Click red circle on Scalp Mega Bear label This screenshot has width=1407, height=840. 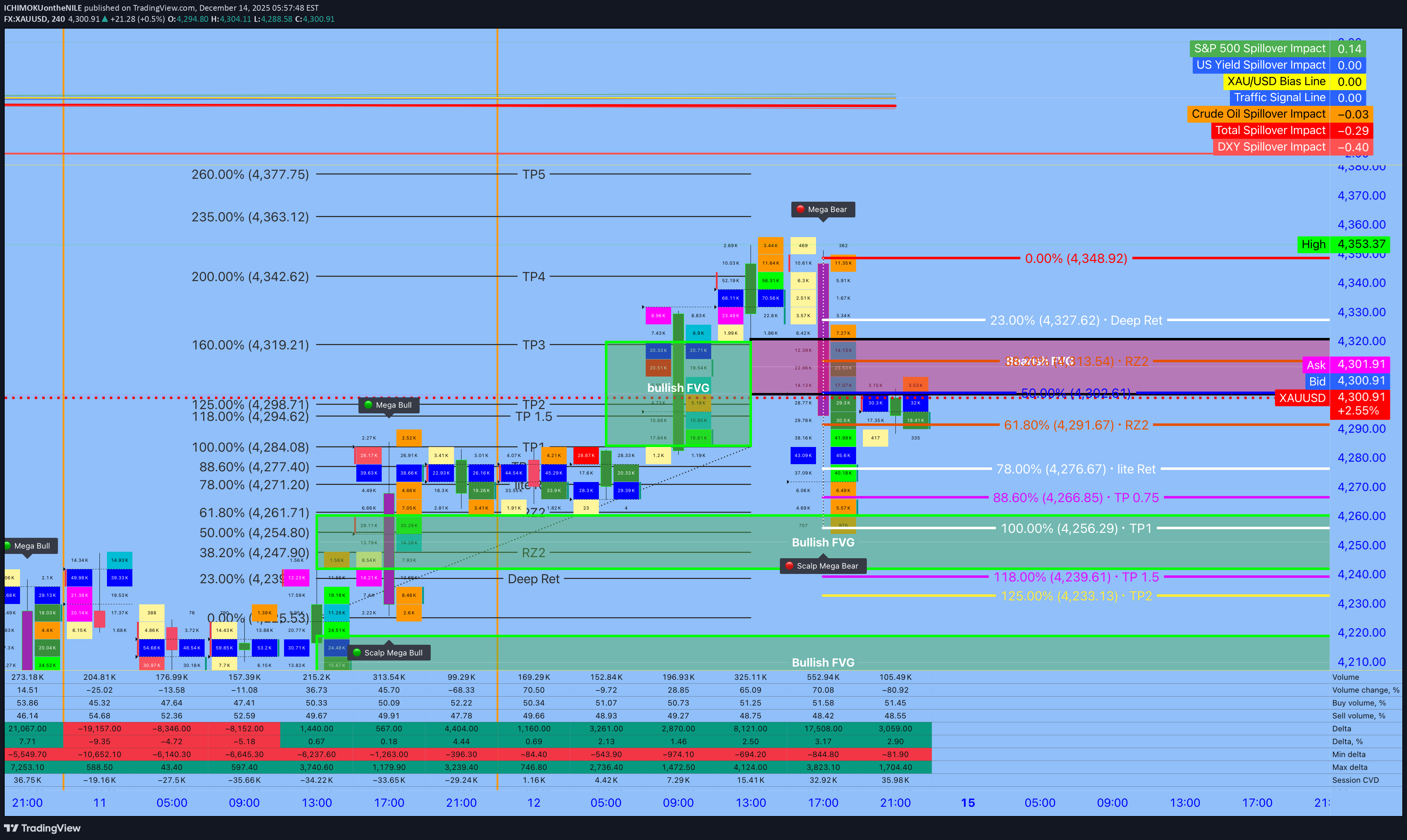pos(789,566)
